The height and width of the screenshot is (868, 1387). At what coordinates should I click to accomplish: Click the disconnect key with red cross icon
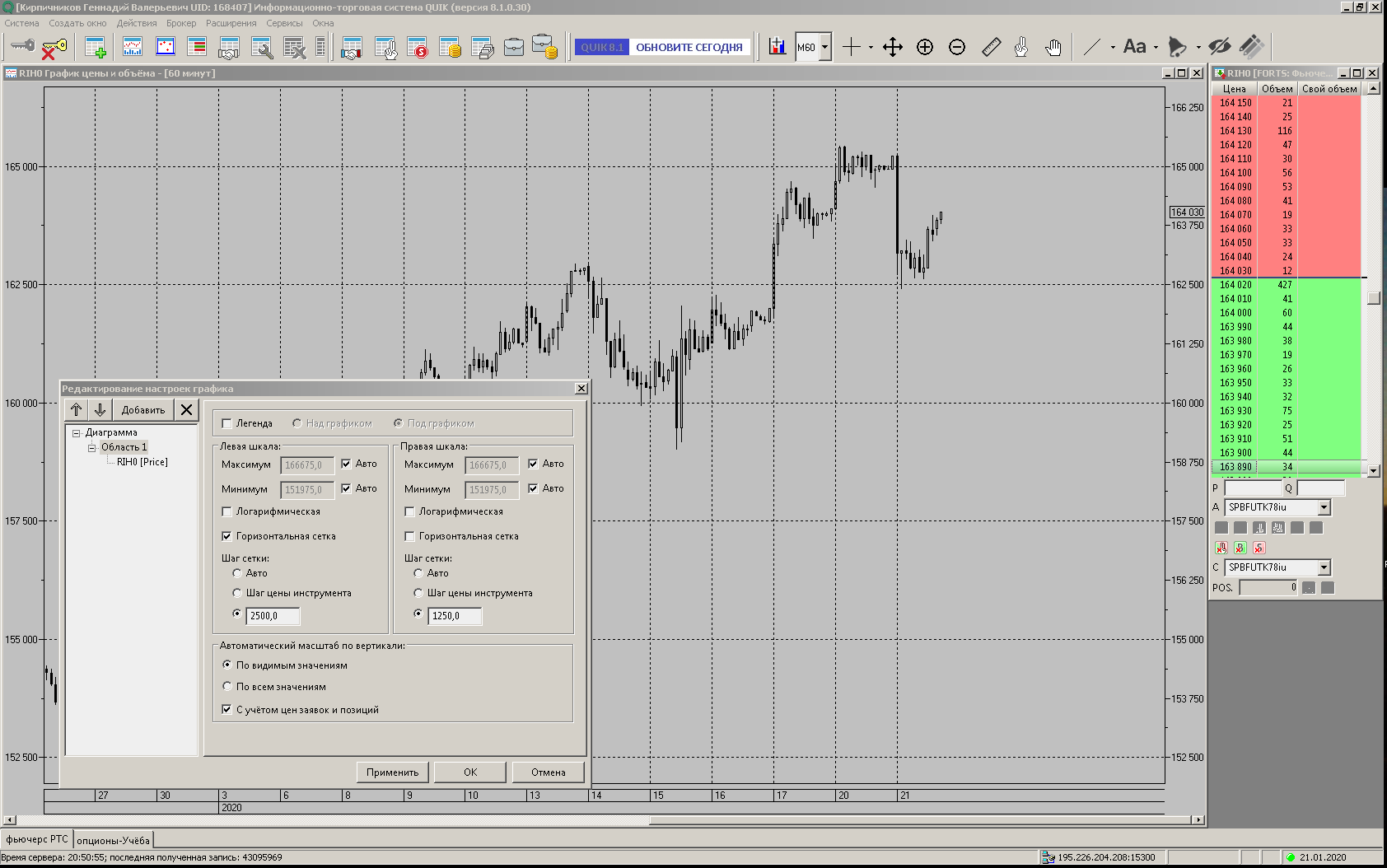[54, 48]
